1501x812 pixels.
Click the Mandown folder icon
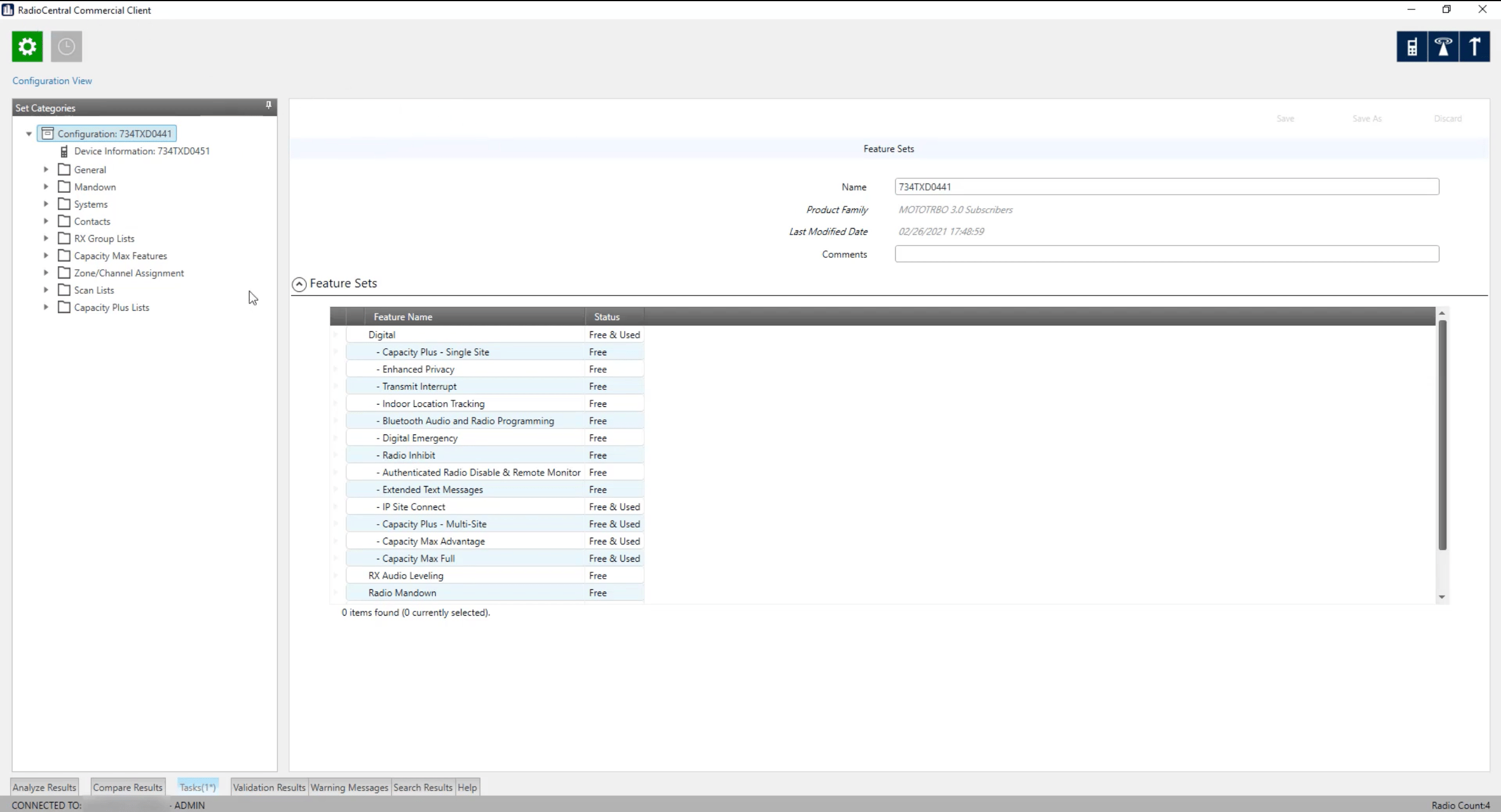click(x=65, y=187)
